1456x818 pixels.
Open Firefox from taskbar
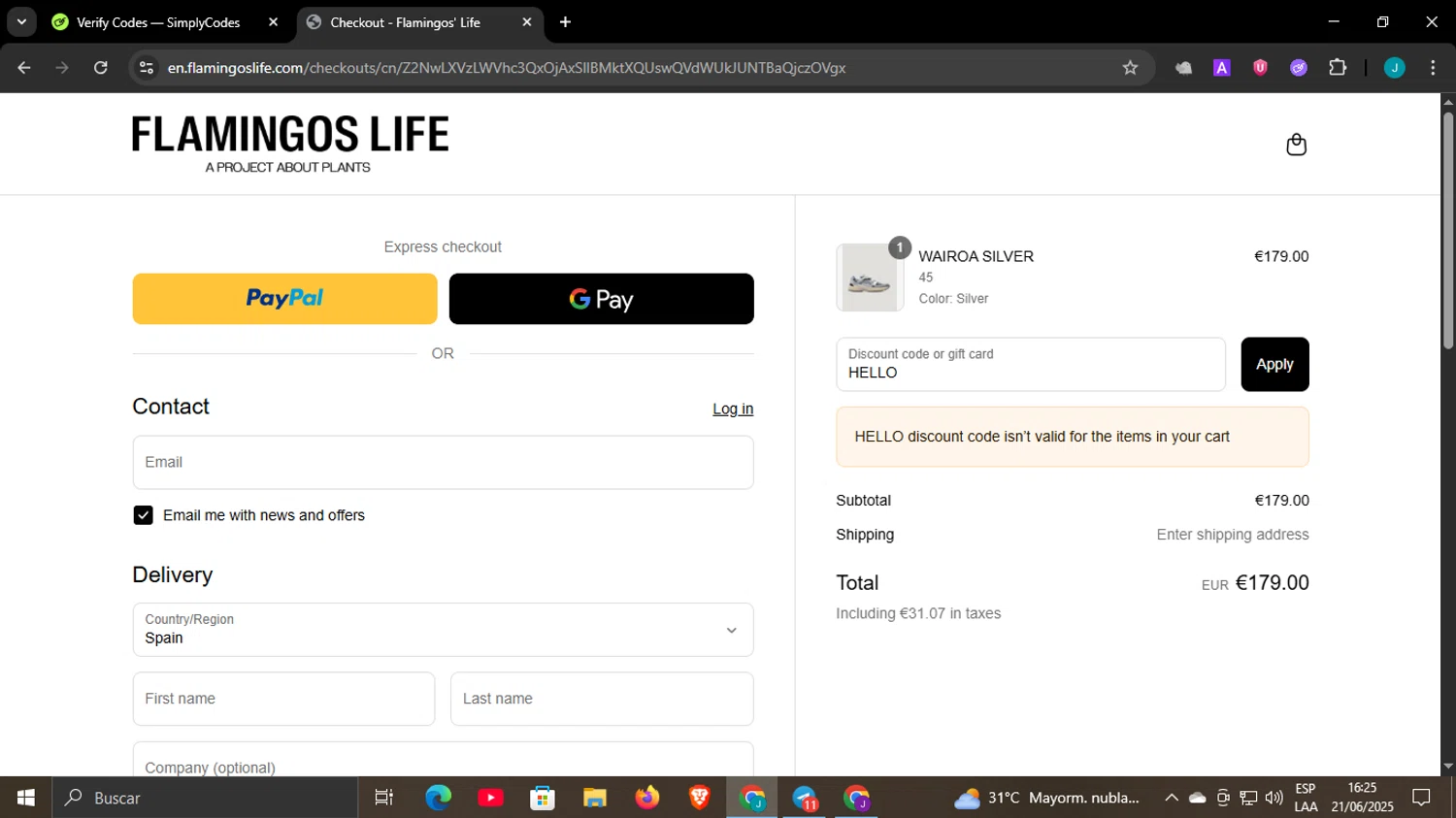coord(647,798)
